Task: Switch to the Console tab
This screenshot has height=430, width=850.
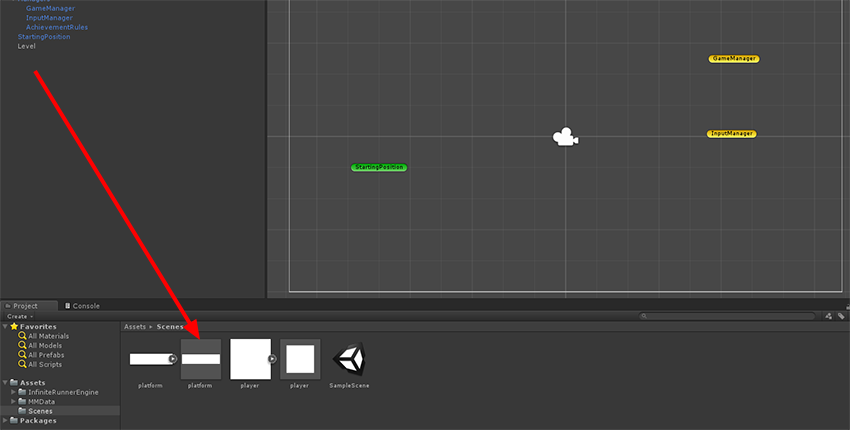Action: point(82,306)
